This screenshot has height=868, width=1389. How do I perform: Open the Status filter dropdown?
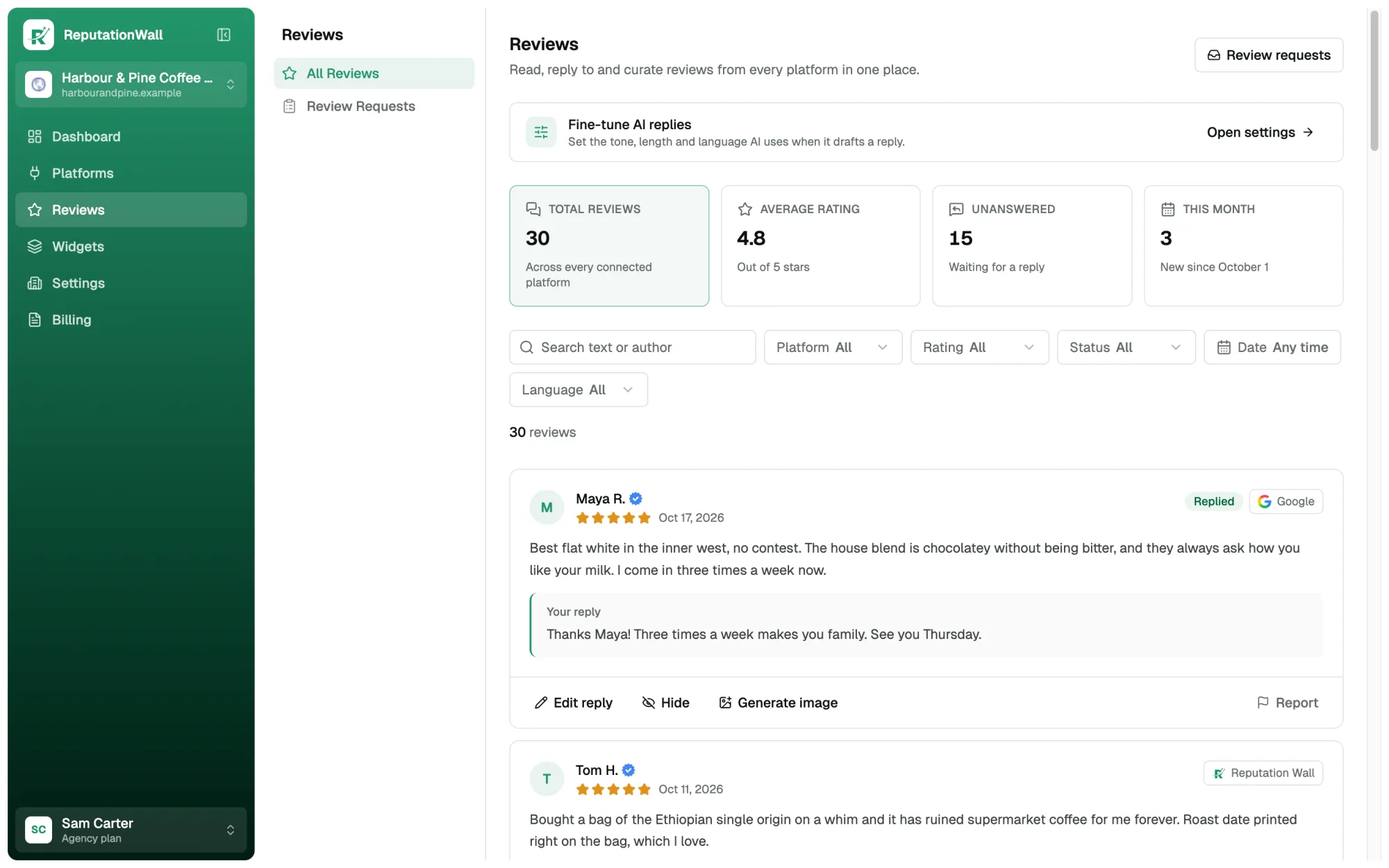pos(1126,347)
